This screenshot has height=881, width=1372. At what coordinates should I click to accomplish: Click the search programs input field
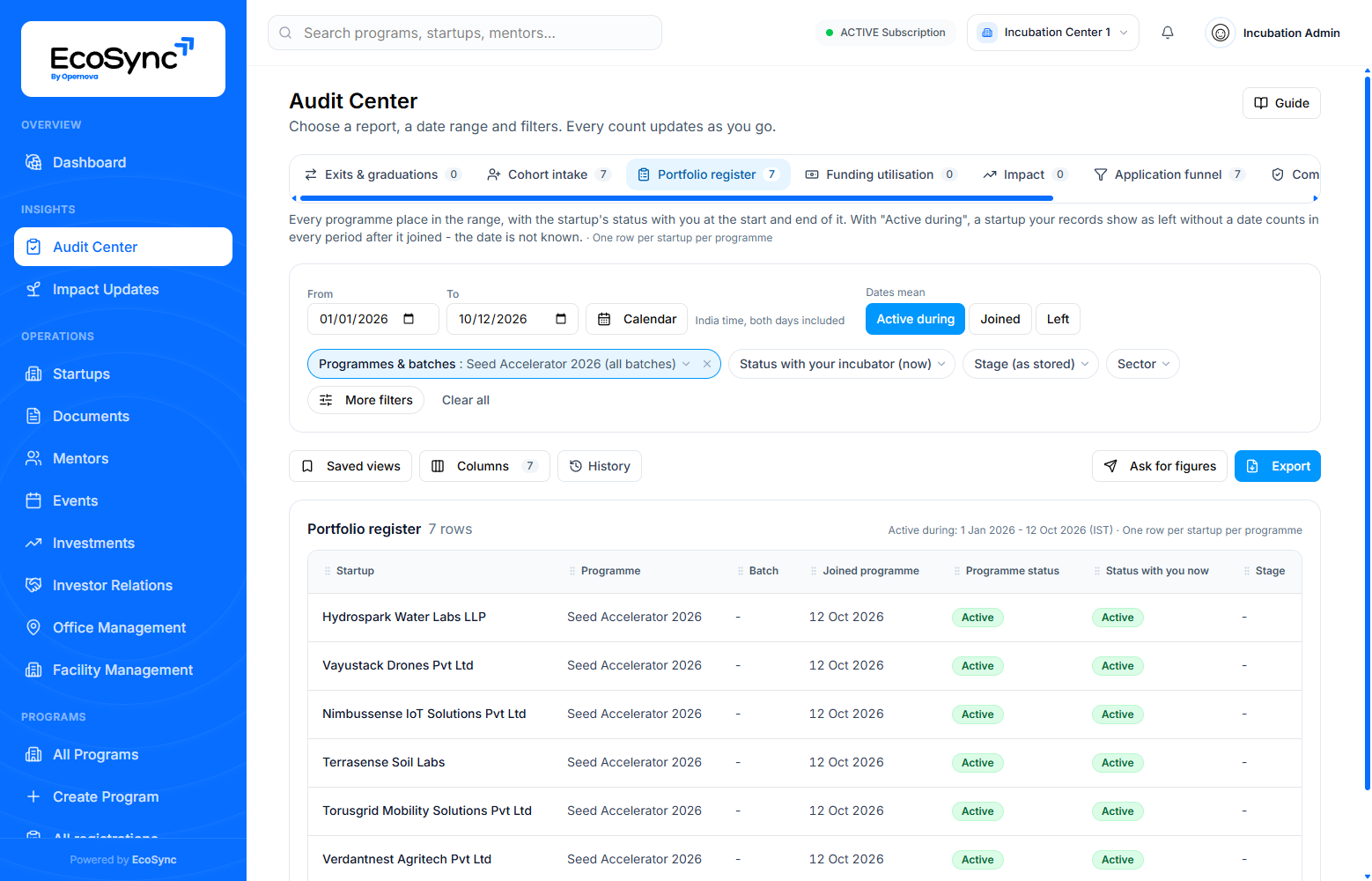pyautogui.click(x=465, y=33)
